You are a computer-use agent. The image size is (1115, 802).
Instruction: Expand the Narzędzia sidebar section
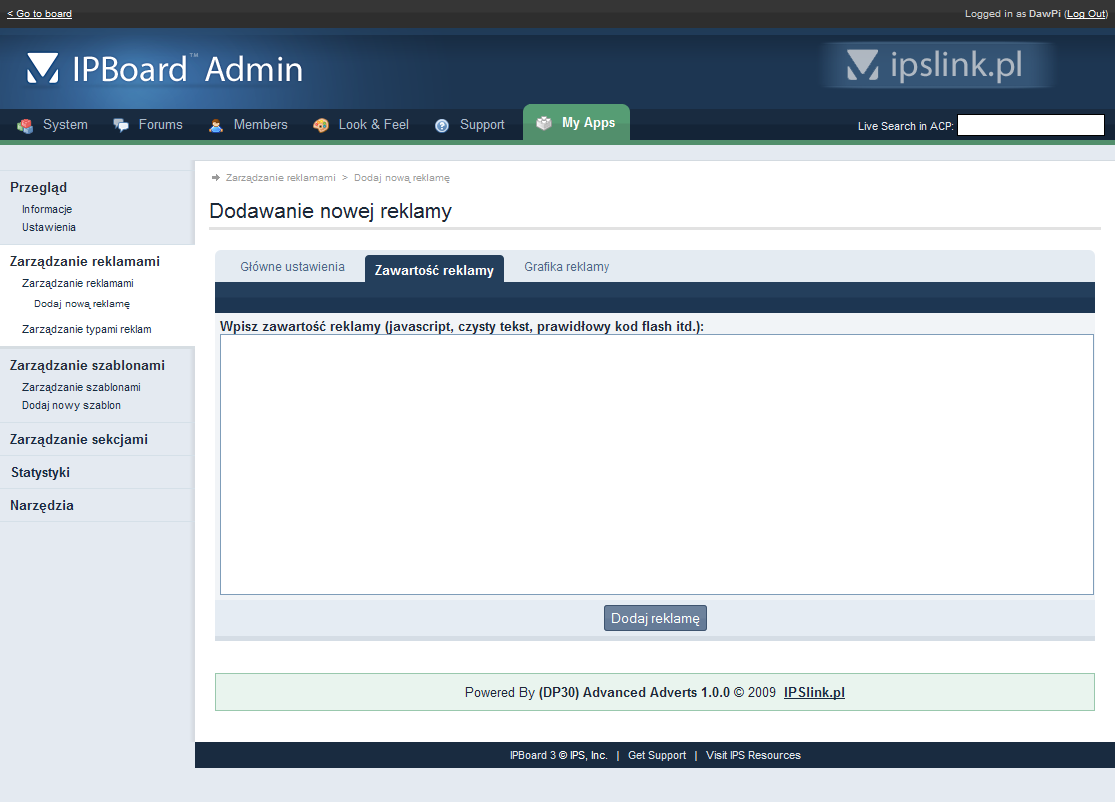[x=42, y=505]
